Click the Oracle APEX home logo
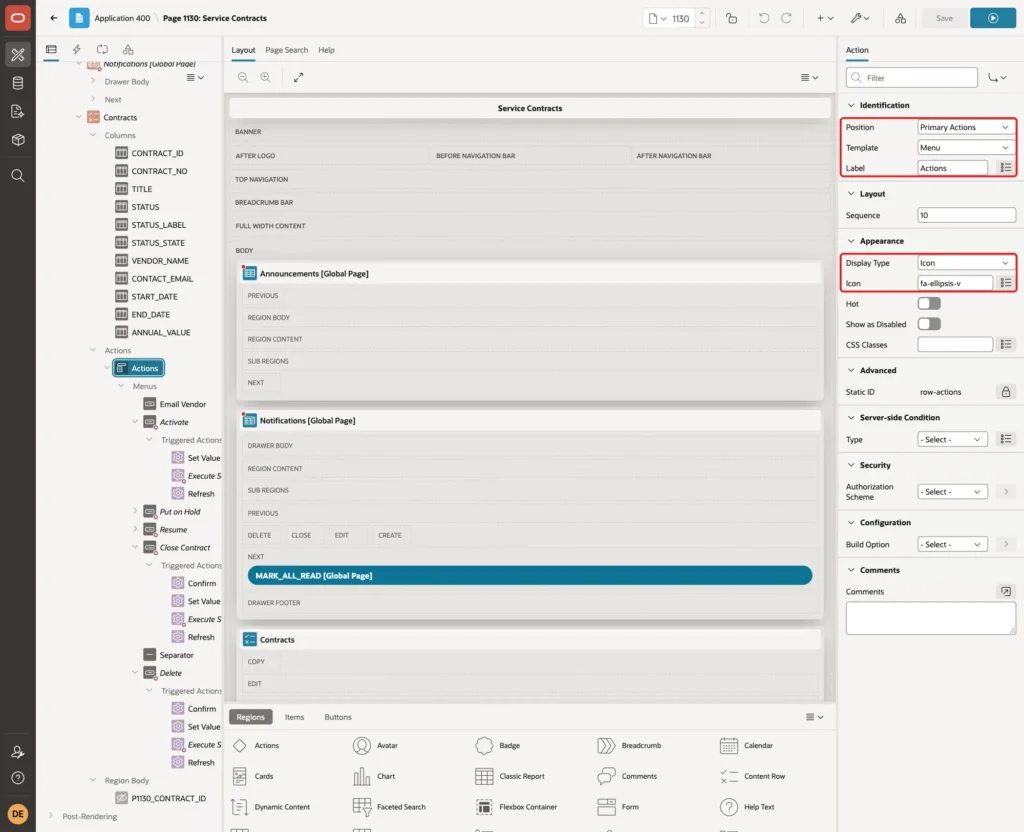This screenshot has width=1024, height=832. click(18, 18)
